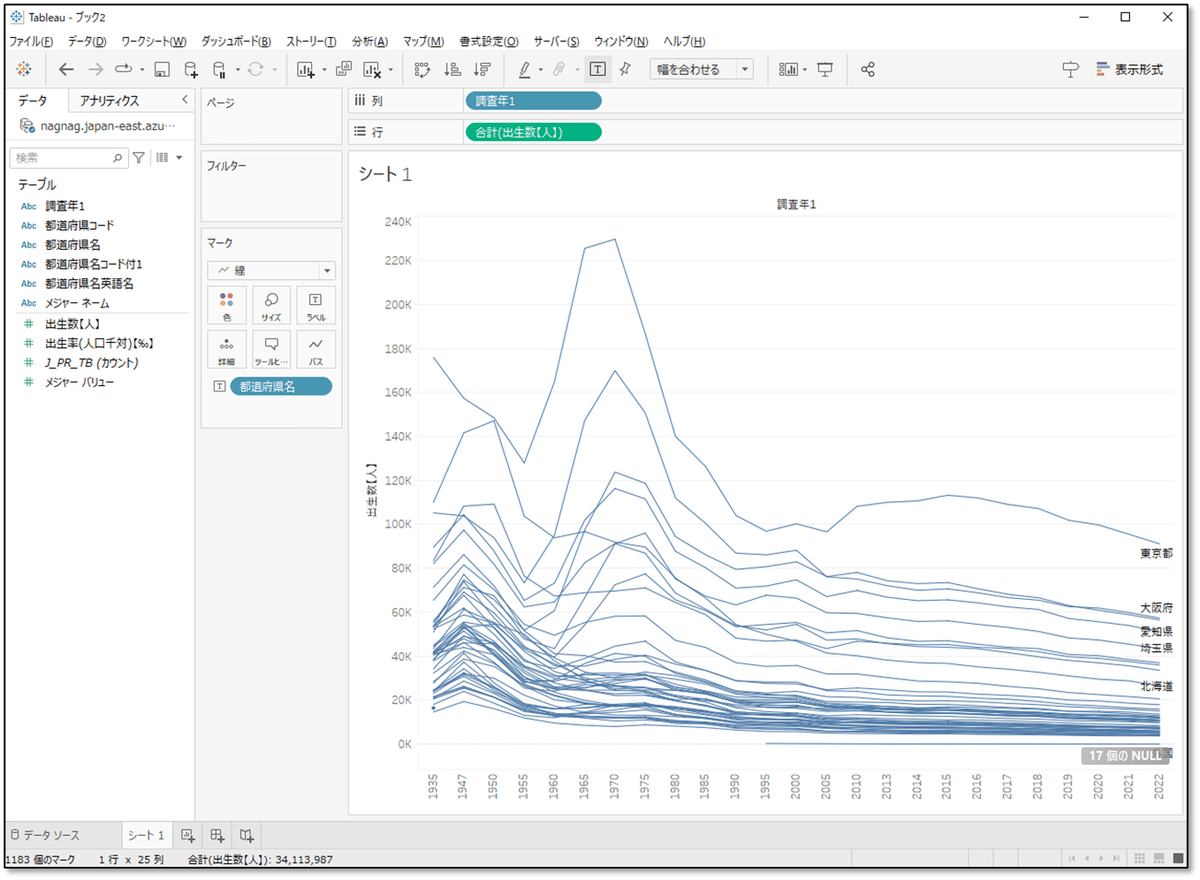This screenshot has height=880, width=1200.
Task: Click in the 検索 field search box
Action: (68, 158)
